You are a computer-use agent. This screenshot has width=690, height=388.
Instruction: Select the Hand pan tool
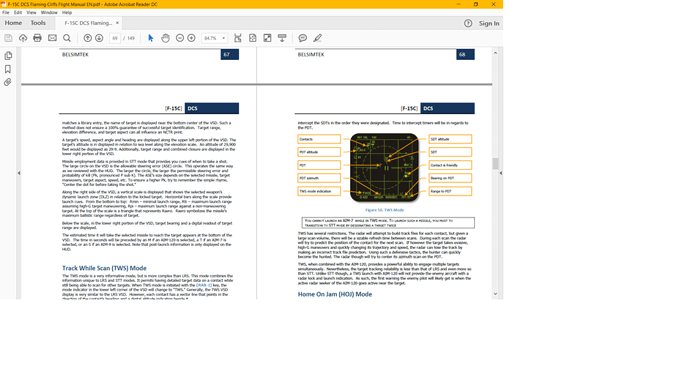pos(165,38)
